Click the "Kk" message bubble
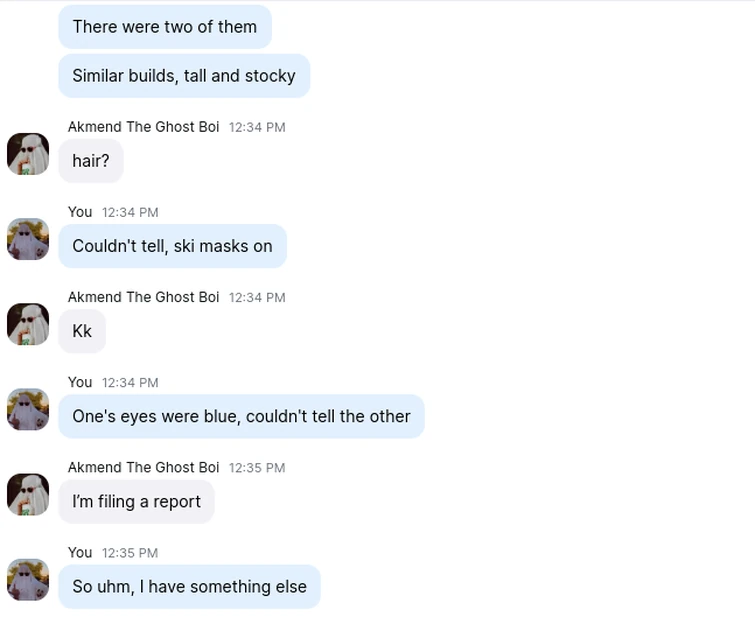 (82, 331)
